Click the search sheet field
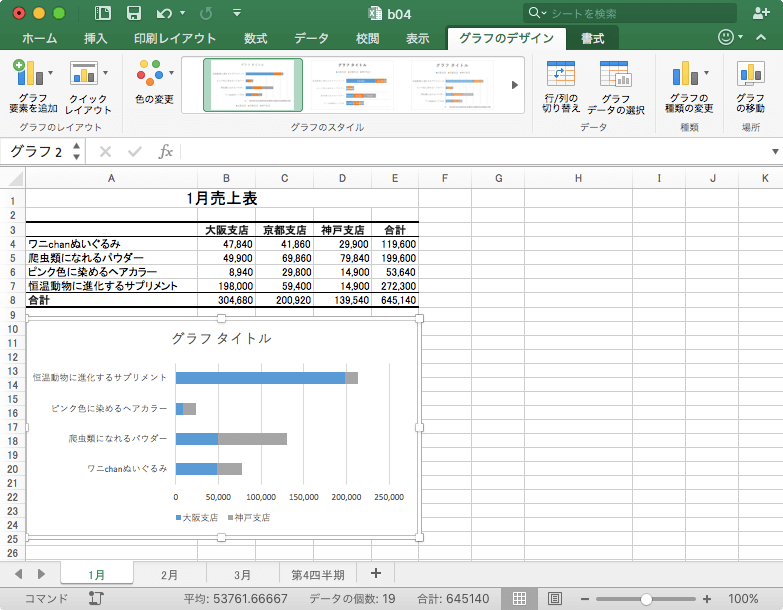The width and height of the screenshot is (783, 610). [x=630, y=13]
